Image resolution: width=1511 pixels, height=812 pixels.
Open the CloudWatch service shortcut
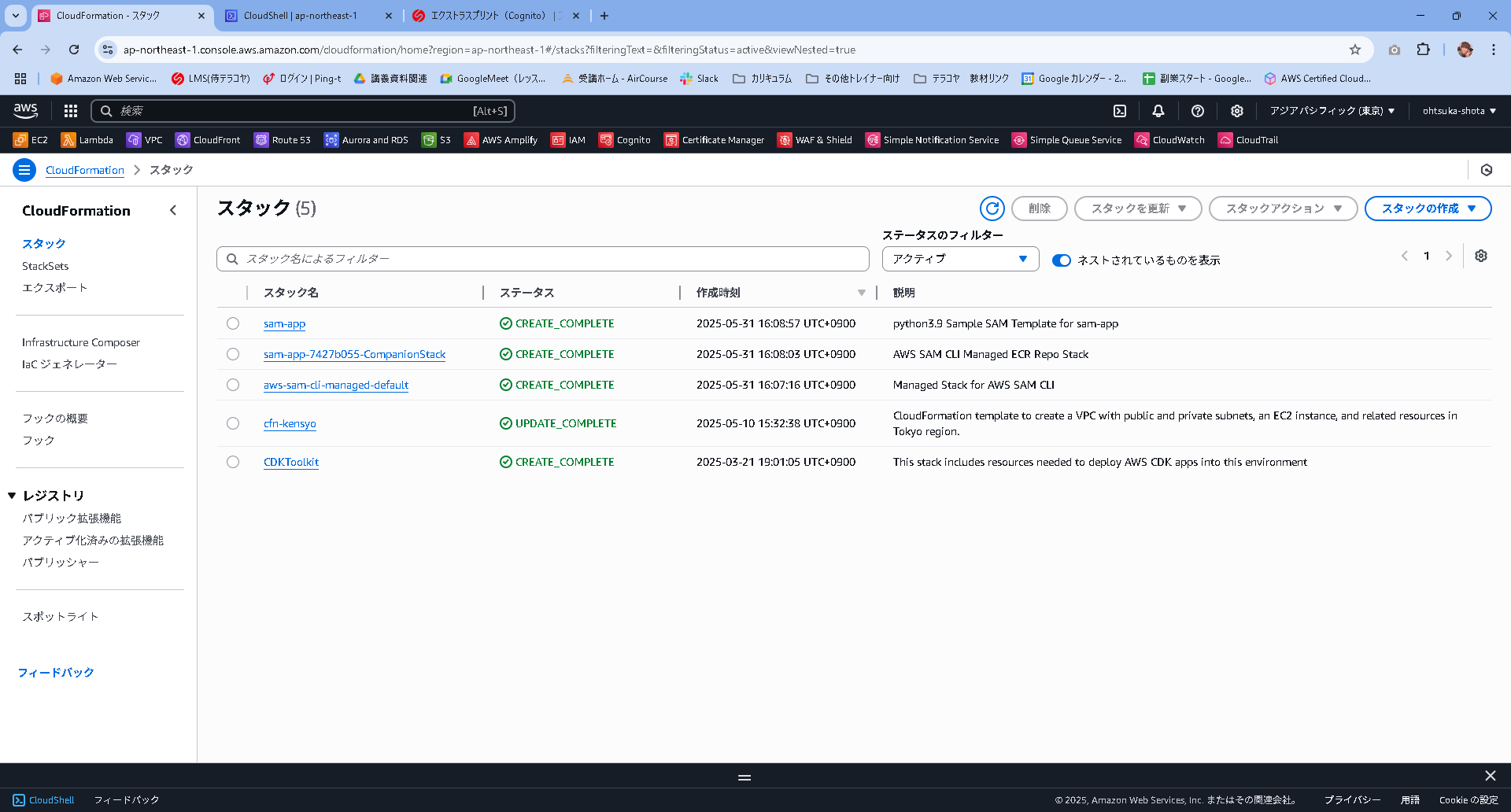coord(1170,140)
